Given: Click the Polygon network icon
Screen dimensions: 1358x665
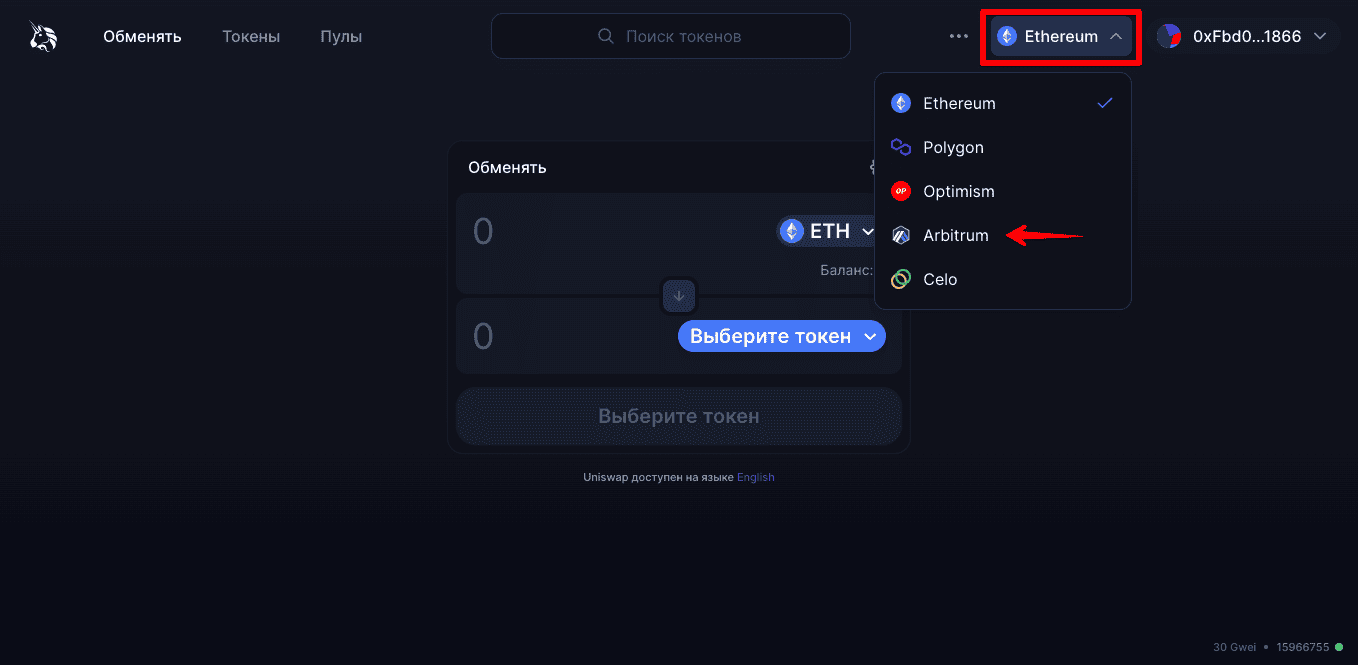Looking at the screenshot, I should (x=901, y=147).
